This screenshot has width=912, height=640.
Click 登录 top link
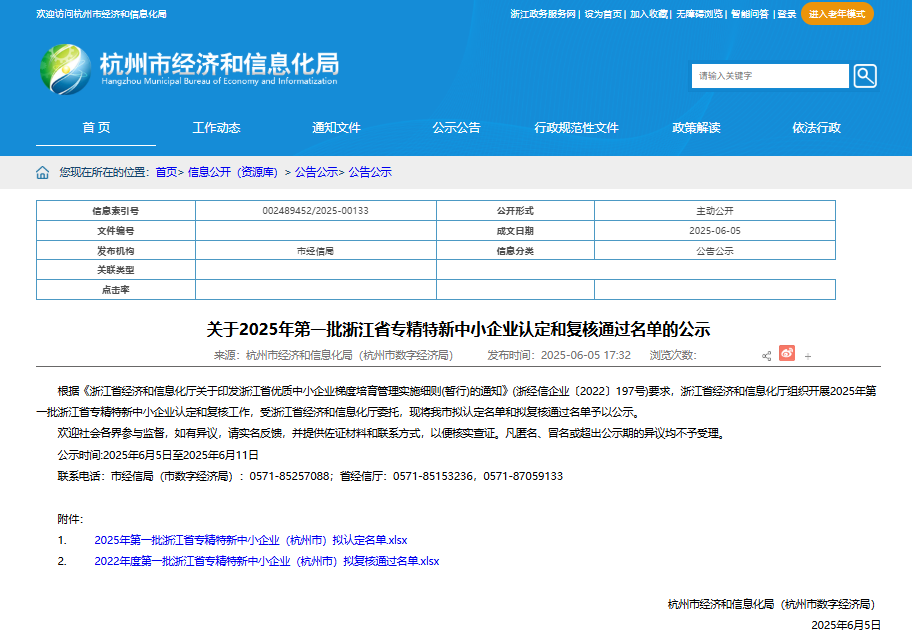(786, 14)
